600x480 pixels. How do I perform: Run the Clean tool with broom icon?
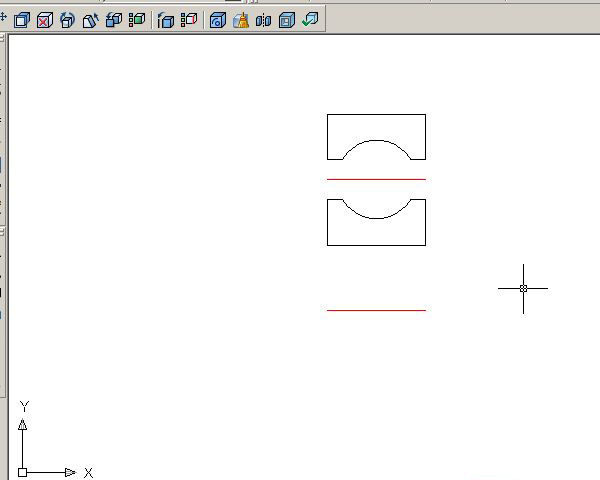click(240, 19)
